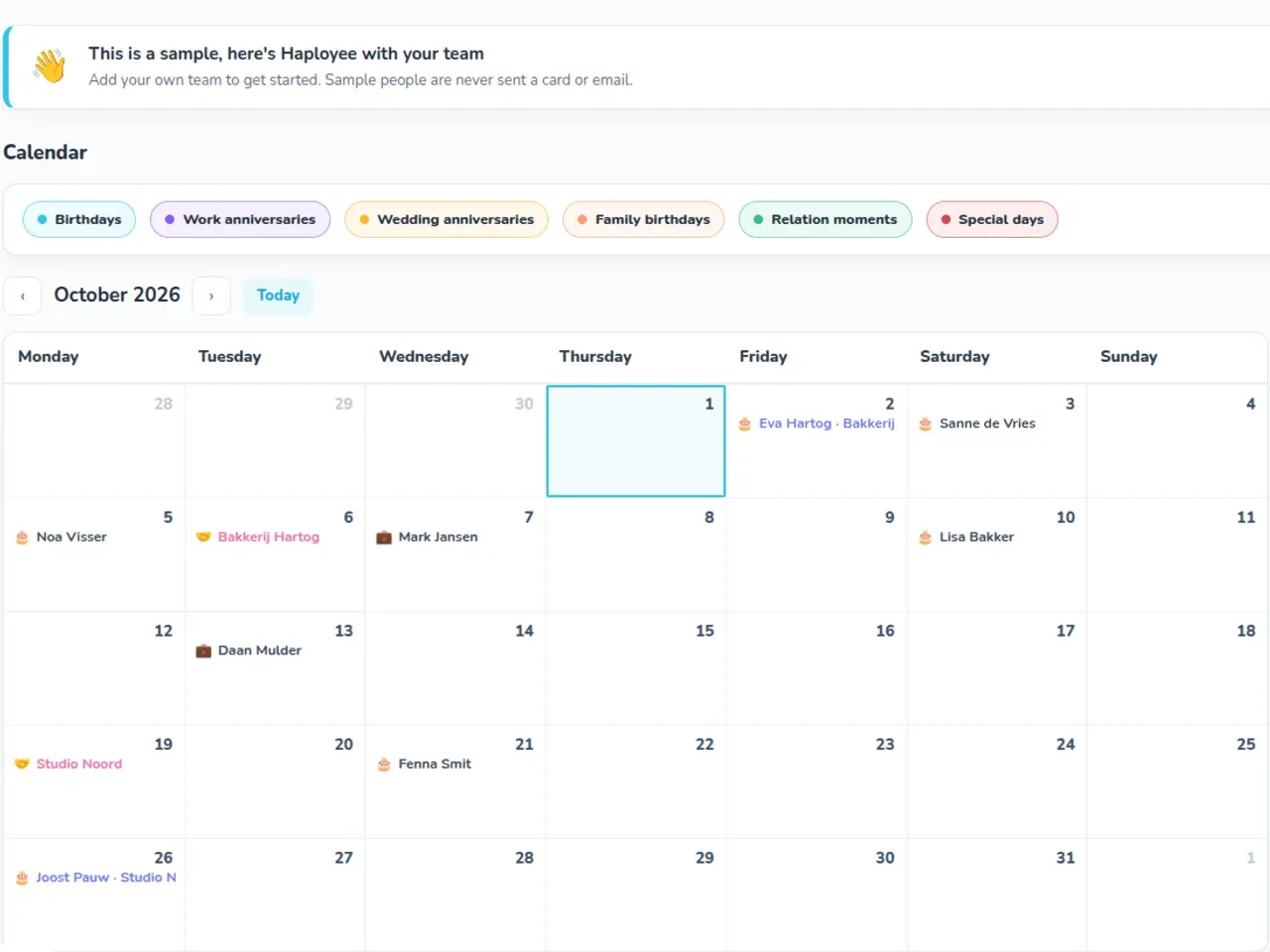Toggle the Work anniversaries filter

(240, 220)
